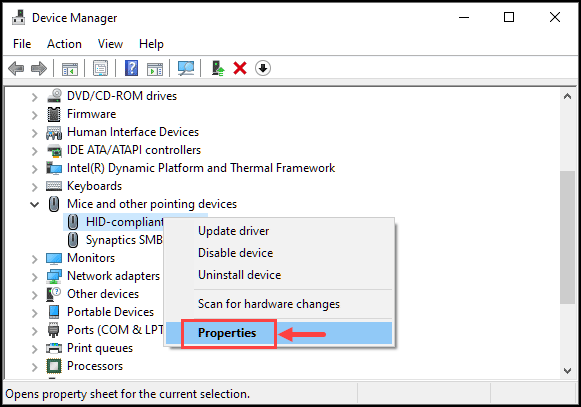Click the Disable device down-arrow icon

tap(263, 69)
